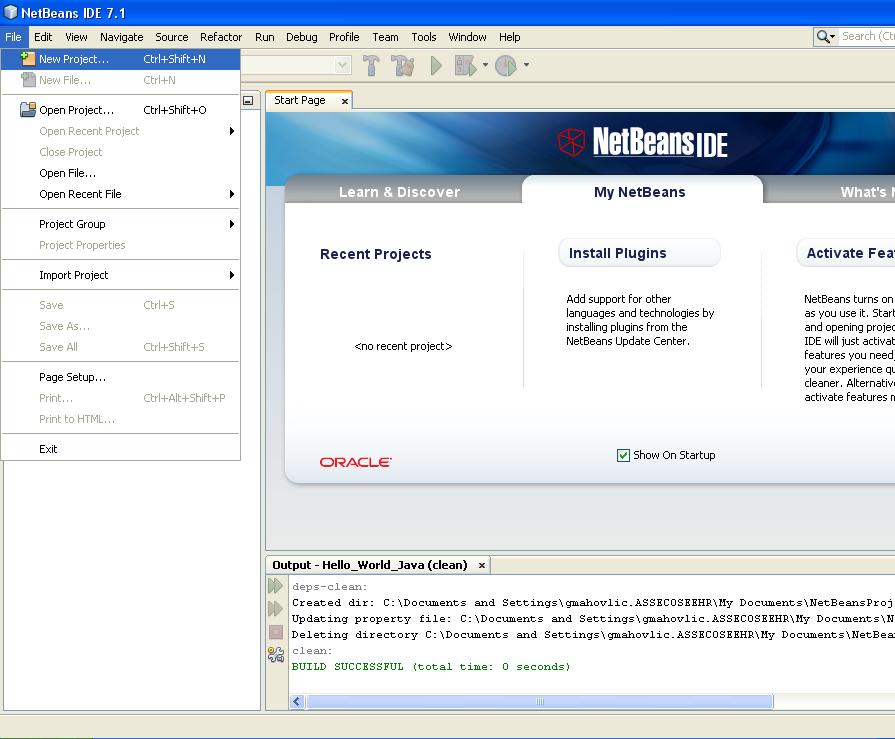Switch to the Learn & Discover tab

[399, 192]
